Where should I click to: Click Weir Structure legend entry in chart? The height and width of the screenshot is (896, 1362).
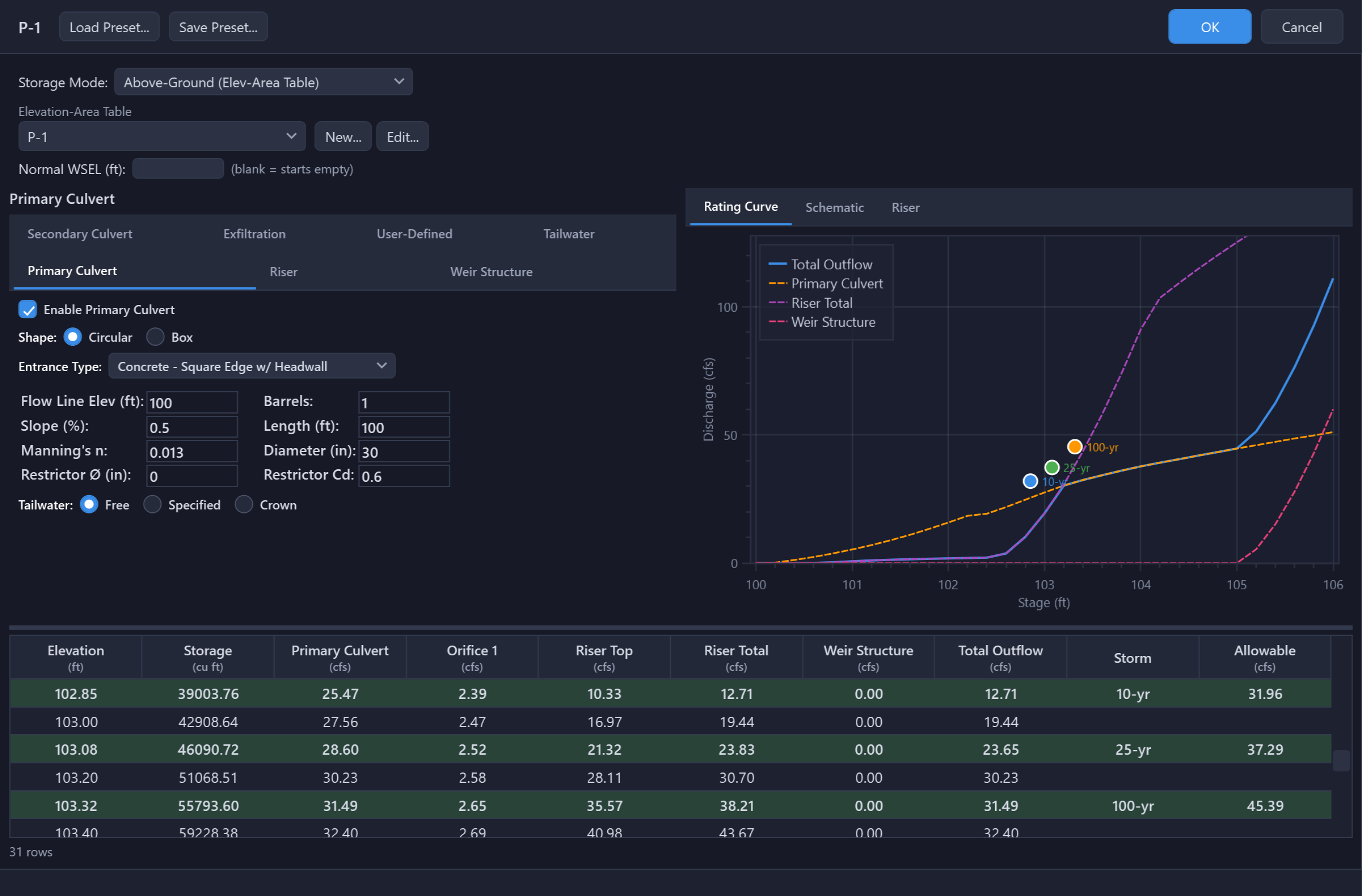click(822, 322)
